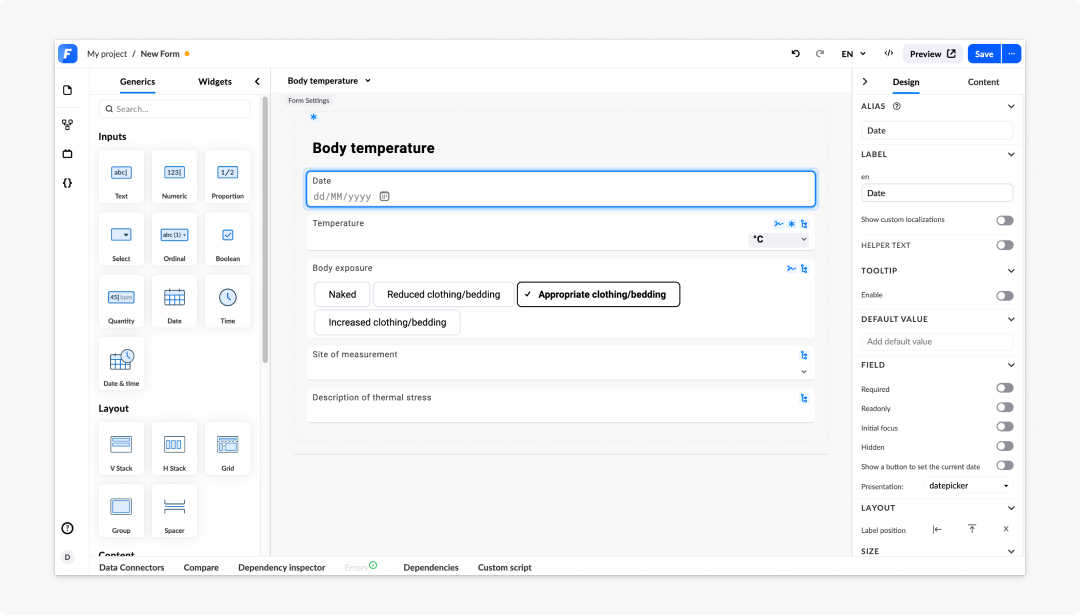Viewport: 1080px width, 615px height.
Task: Select the Date input widget
Action: coord(174,301)
